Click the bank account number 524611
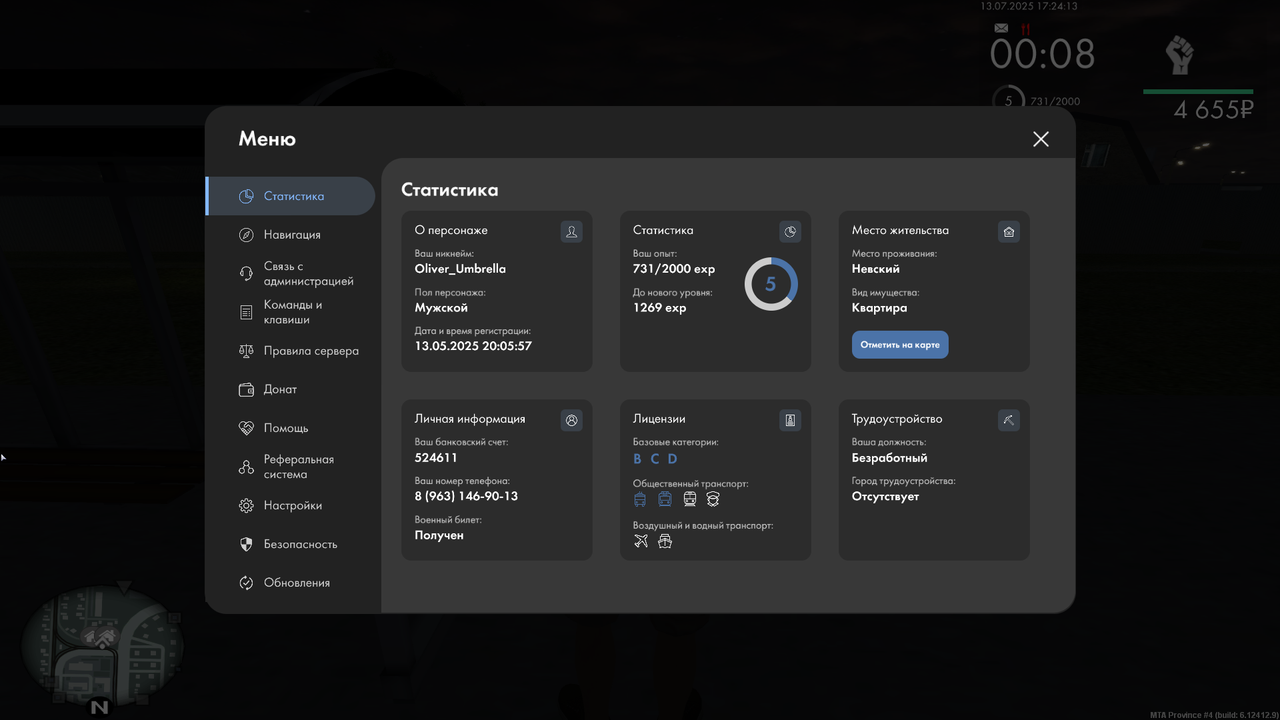The width and height of the screenshot is (1280, 720). pos(436,458)
